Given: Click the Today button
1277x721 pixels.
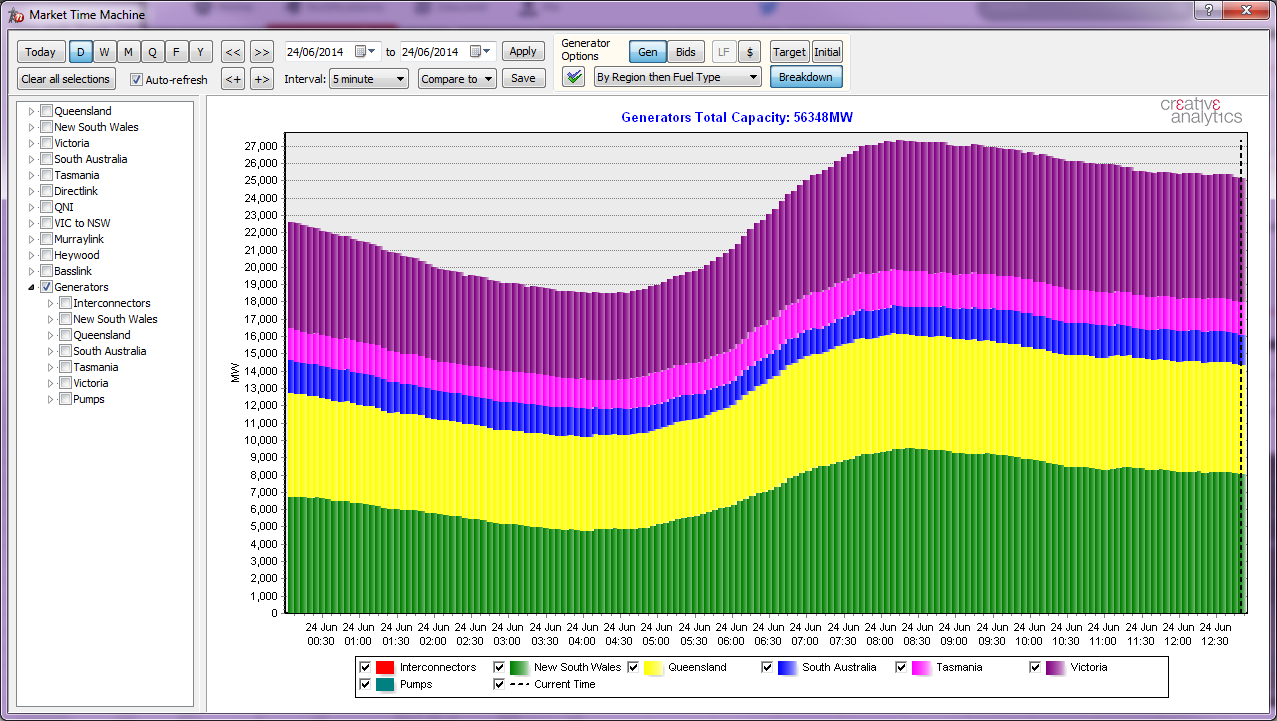Looking at the screenshot, I should click(x=41, y=52).
